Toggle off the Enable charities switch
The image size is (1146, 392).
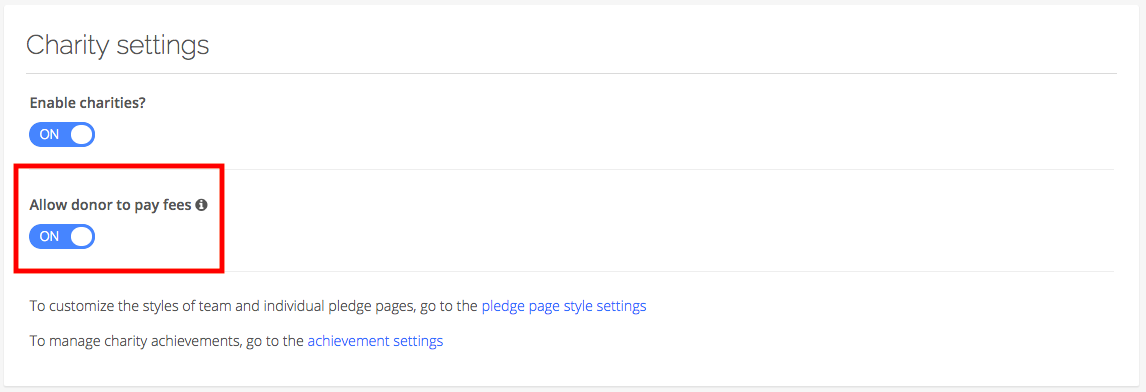pyautogui.click(x=62, y=135)
